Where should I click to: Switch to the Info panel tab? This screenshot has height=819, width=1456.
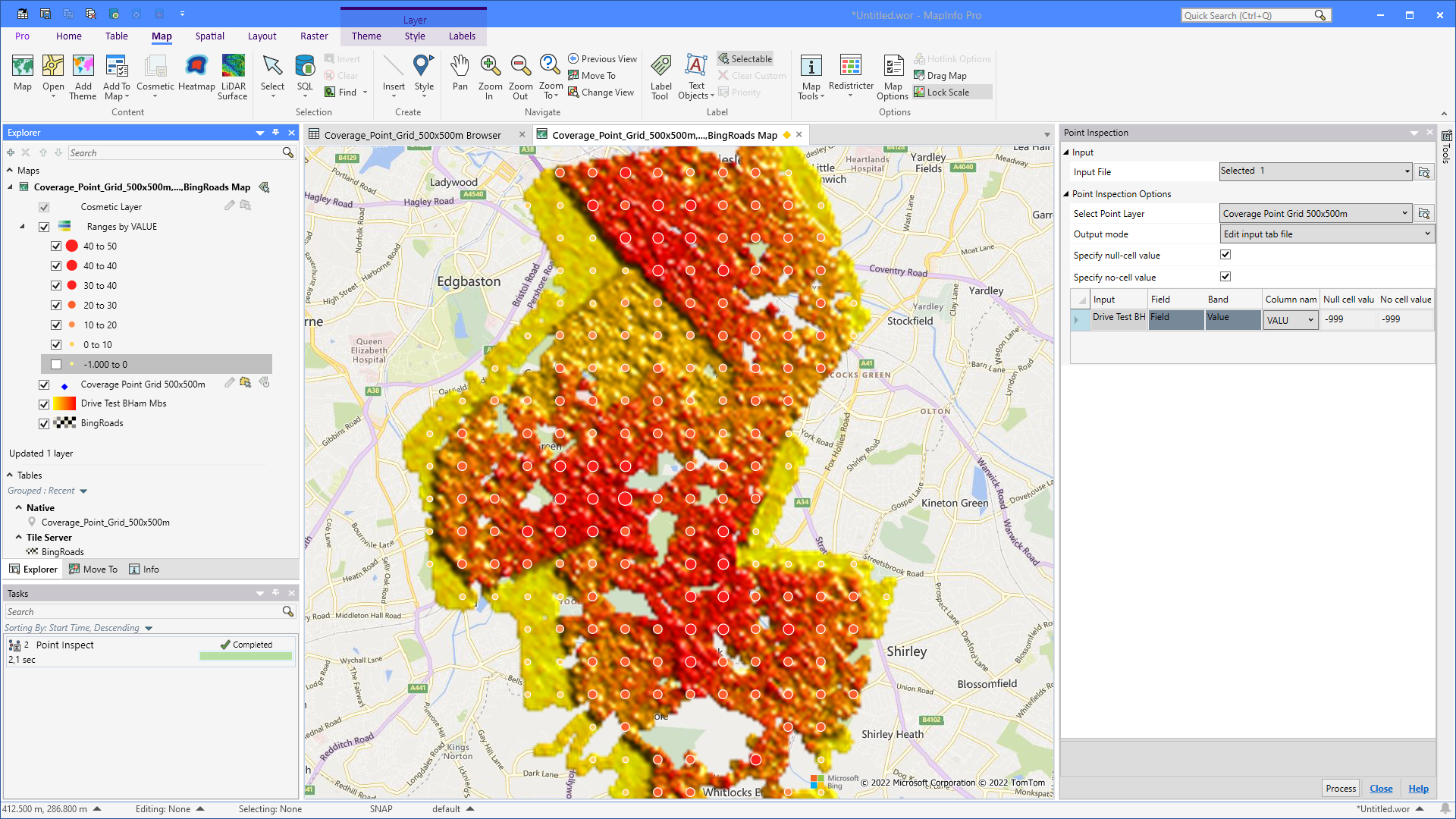pyautogui.click(x=144, y=570)
